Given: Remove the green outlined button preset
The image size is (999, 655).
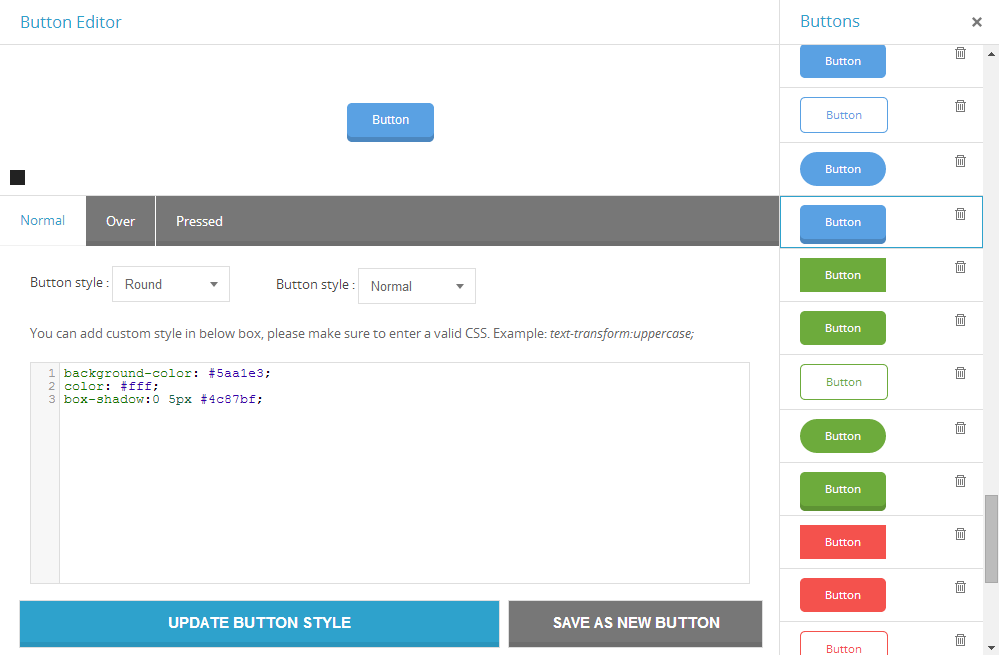Looking at the screenshot, I should 960,373.
